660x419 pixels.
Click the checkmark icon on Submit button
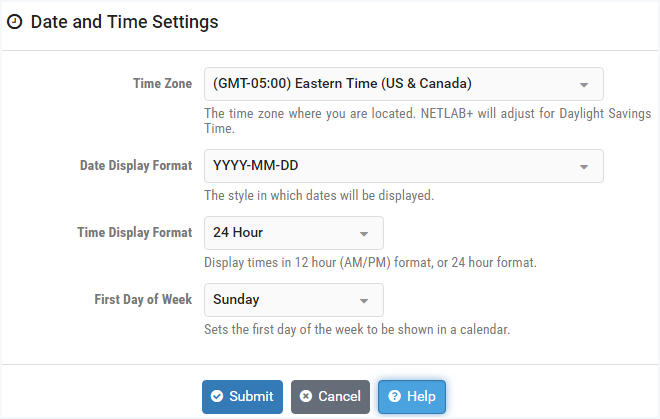click(x=217, y=396)
